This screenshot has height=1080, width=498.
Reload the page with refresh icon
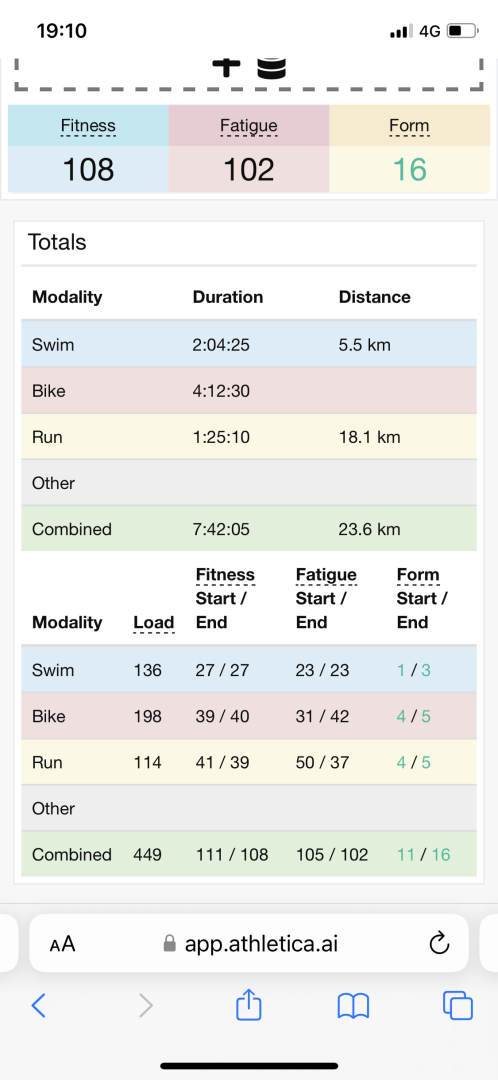tap(439, 944)
